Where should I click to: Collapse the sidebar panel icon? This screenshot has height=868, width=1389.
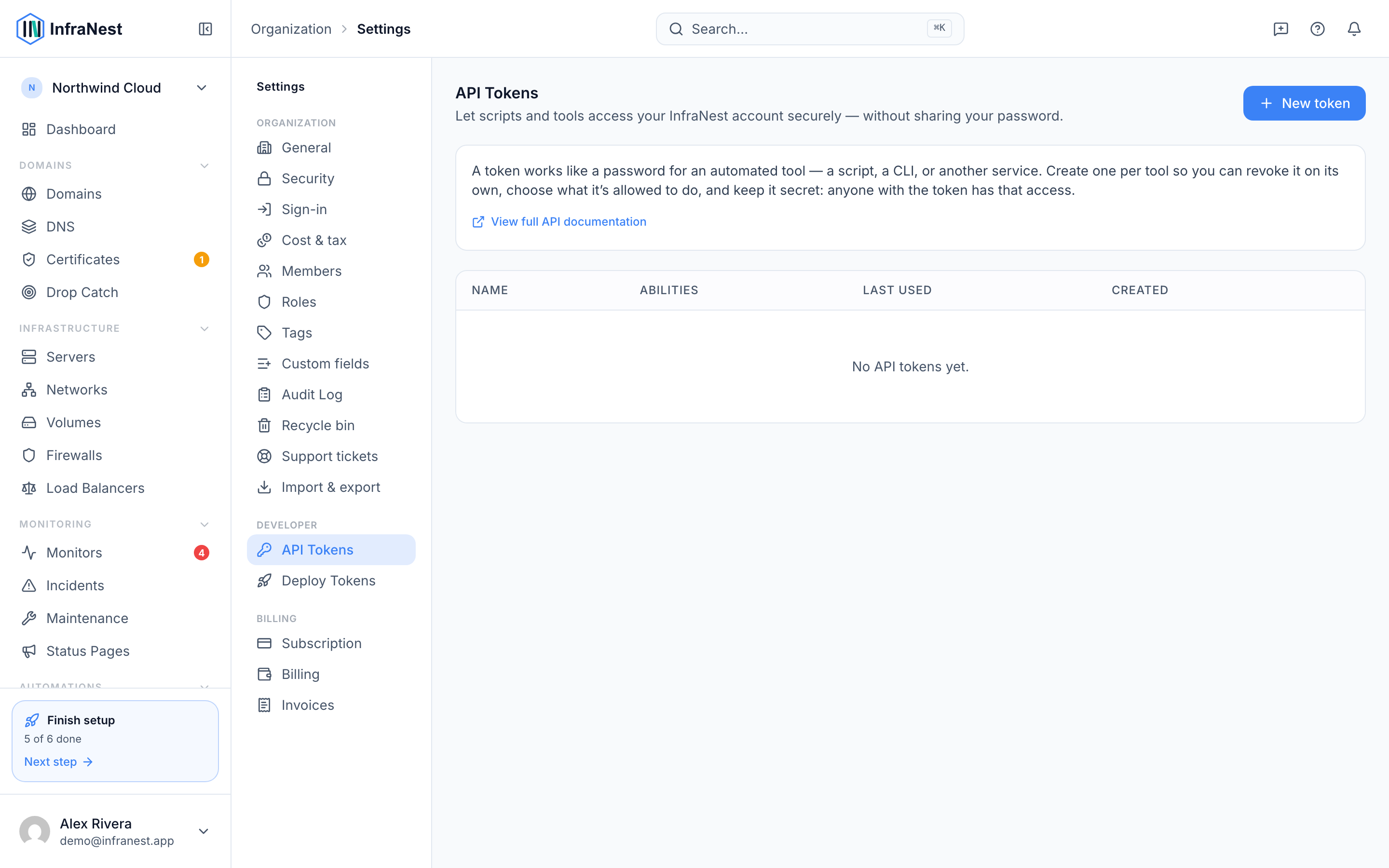click(x=205, y=29)
